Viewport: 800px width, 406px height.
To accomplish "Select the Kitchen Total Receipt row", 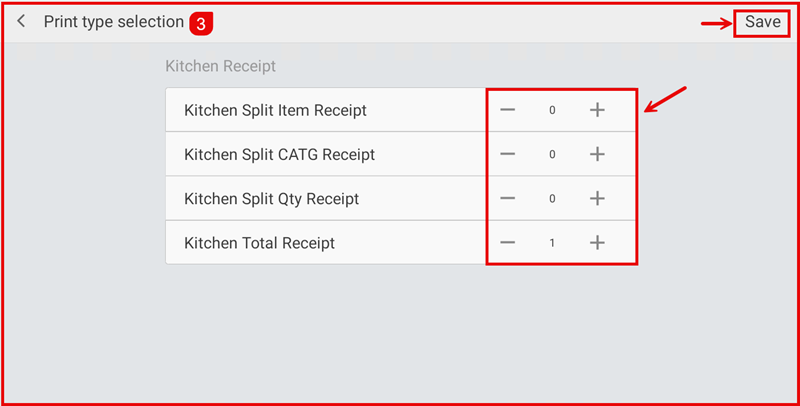I will pyautogui.click(x=259, y=242).
